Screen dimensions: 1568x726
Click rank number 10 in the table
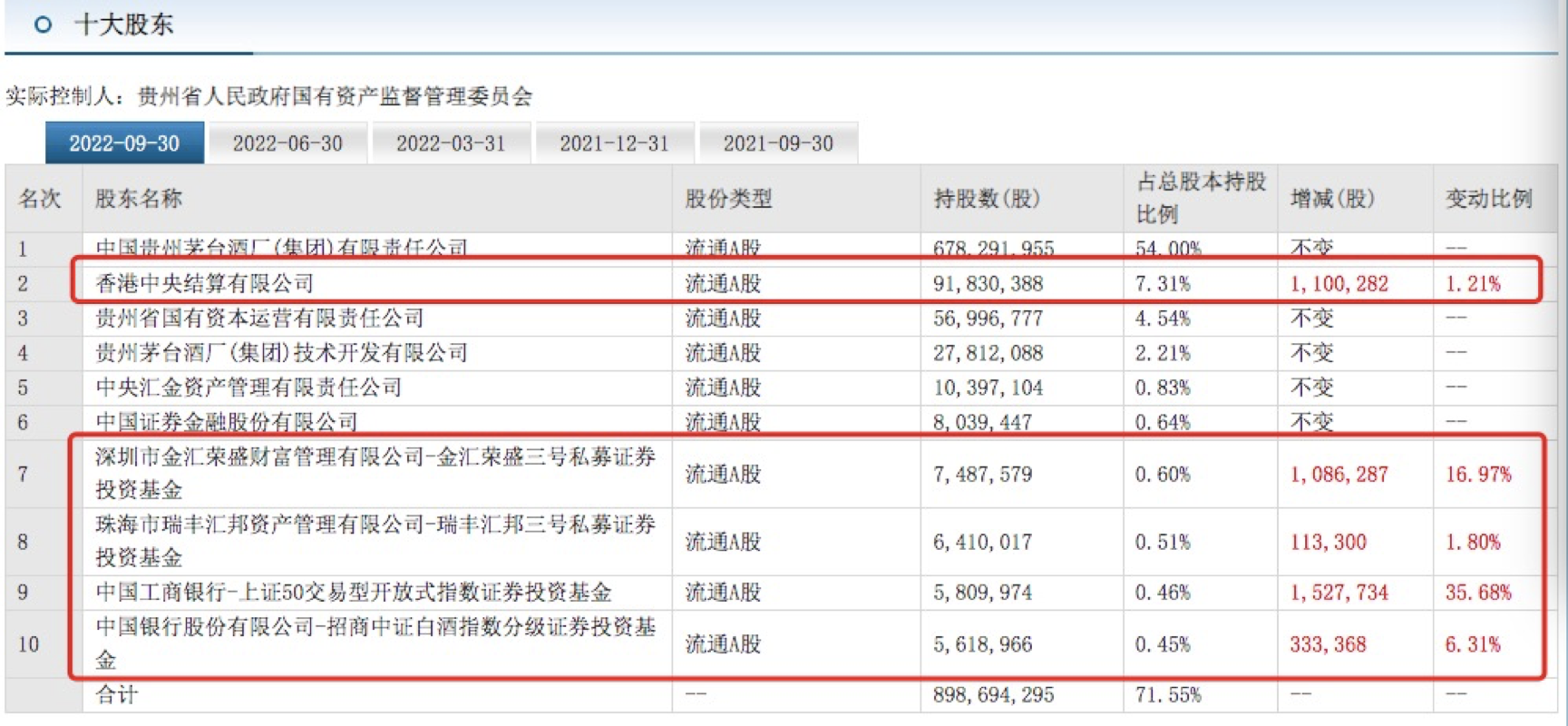28,644
